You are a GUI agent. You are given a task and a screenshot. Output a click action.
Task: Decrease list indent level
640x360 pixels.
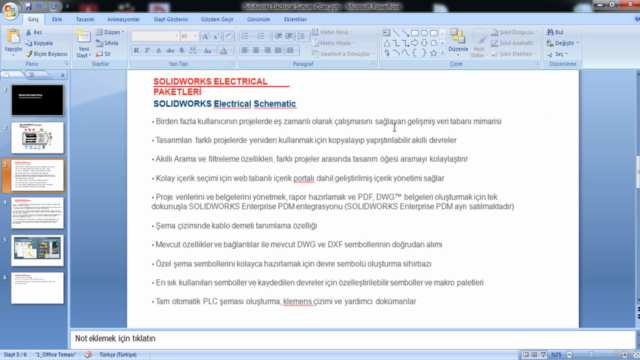278,36
